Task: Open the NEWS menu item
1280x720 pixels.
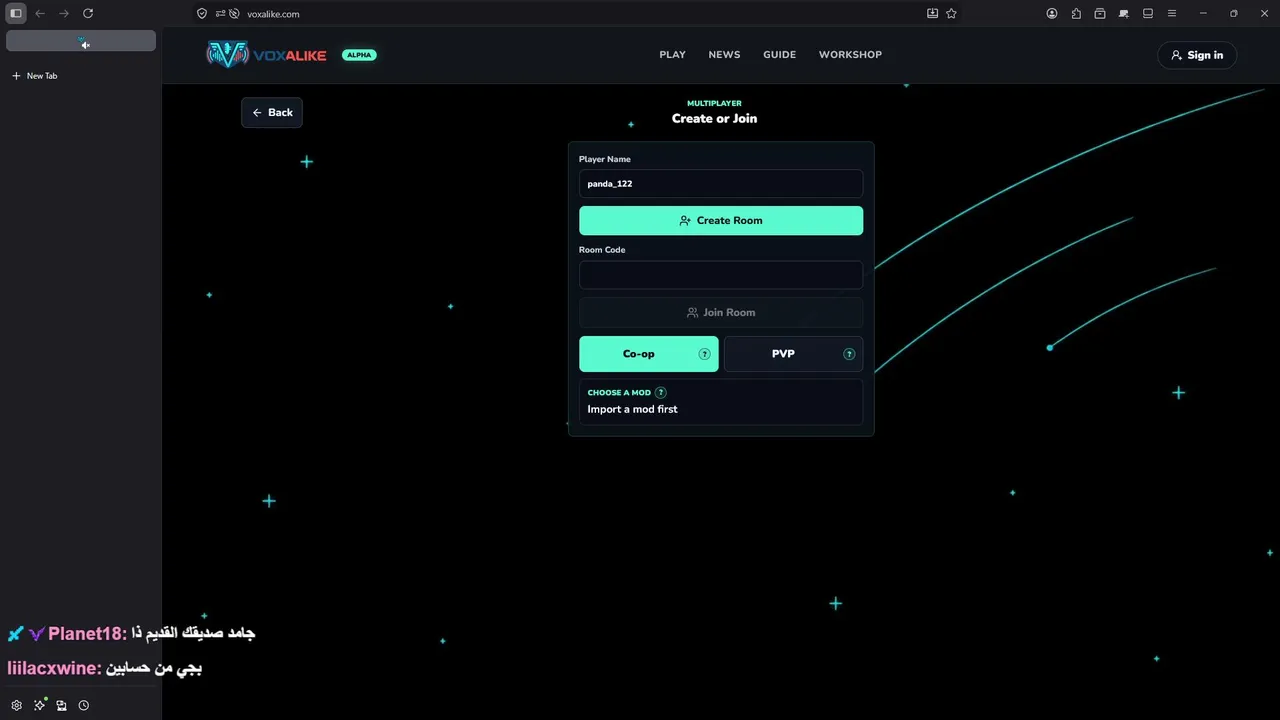Action: point(724,55)
